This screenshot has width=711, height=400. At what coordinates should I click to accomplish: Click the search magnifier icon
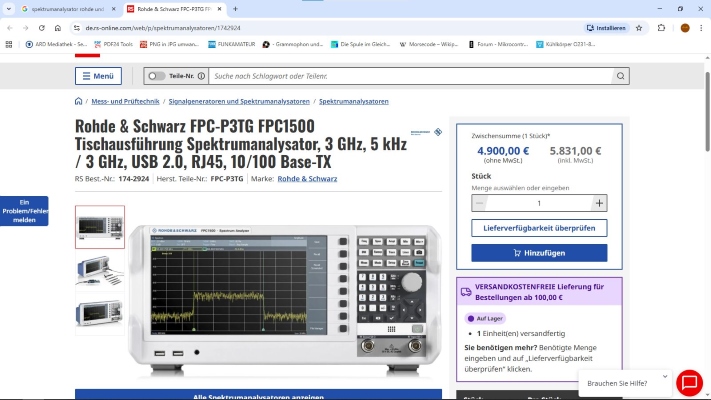click(620, 76)
